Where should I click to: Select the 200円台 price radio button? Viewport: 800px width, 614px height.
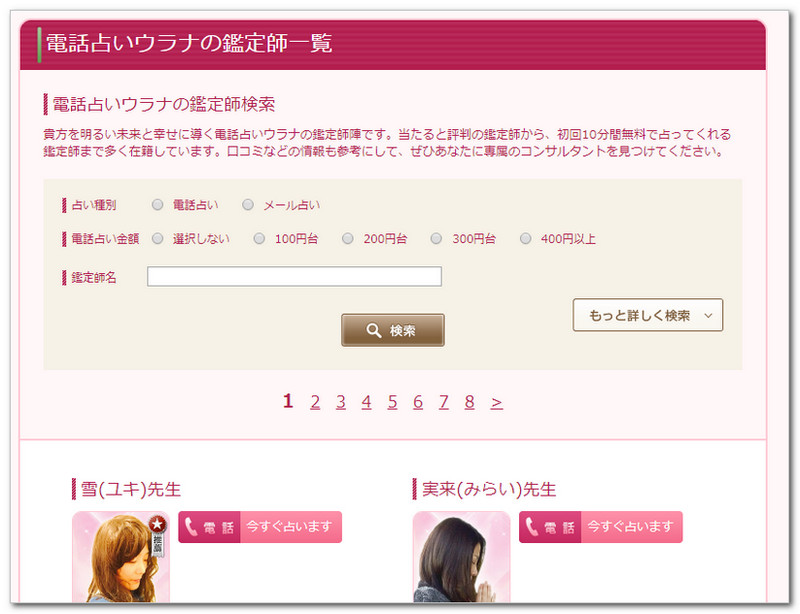(x=348, y=239)
